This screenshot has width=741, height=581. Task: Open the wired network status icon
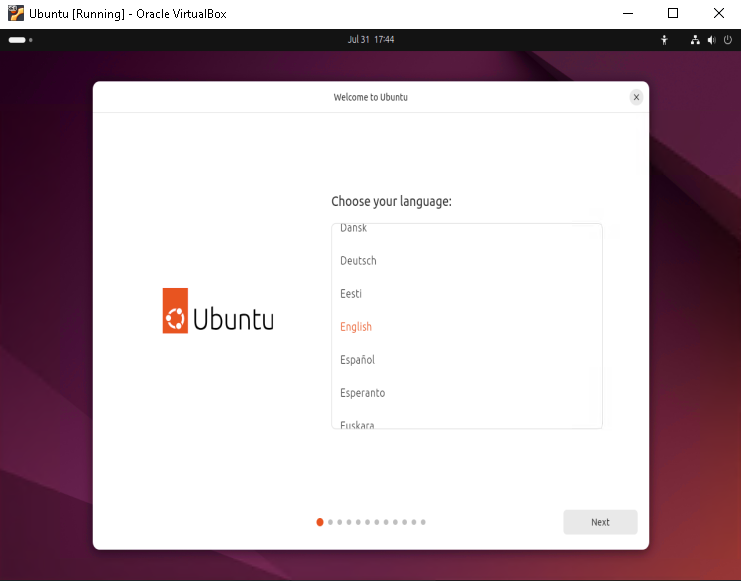coord(695,40)
